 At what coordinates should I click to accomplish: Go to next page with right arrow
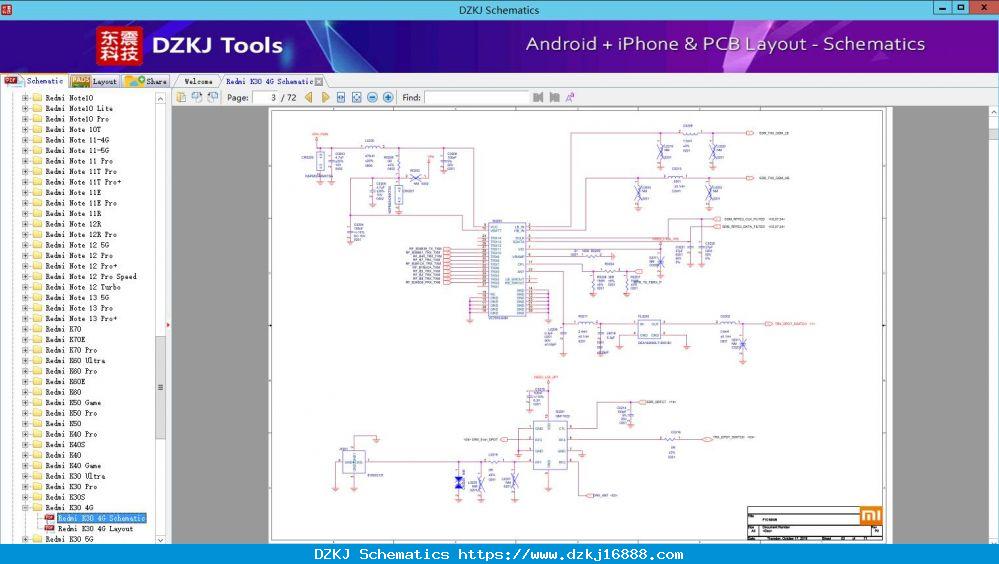coord(325,98)
